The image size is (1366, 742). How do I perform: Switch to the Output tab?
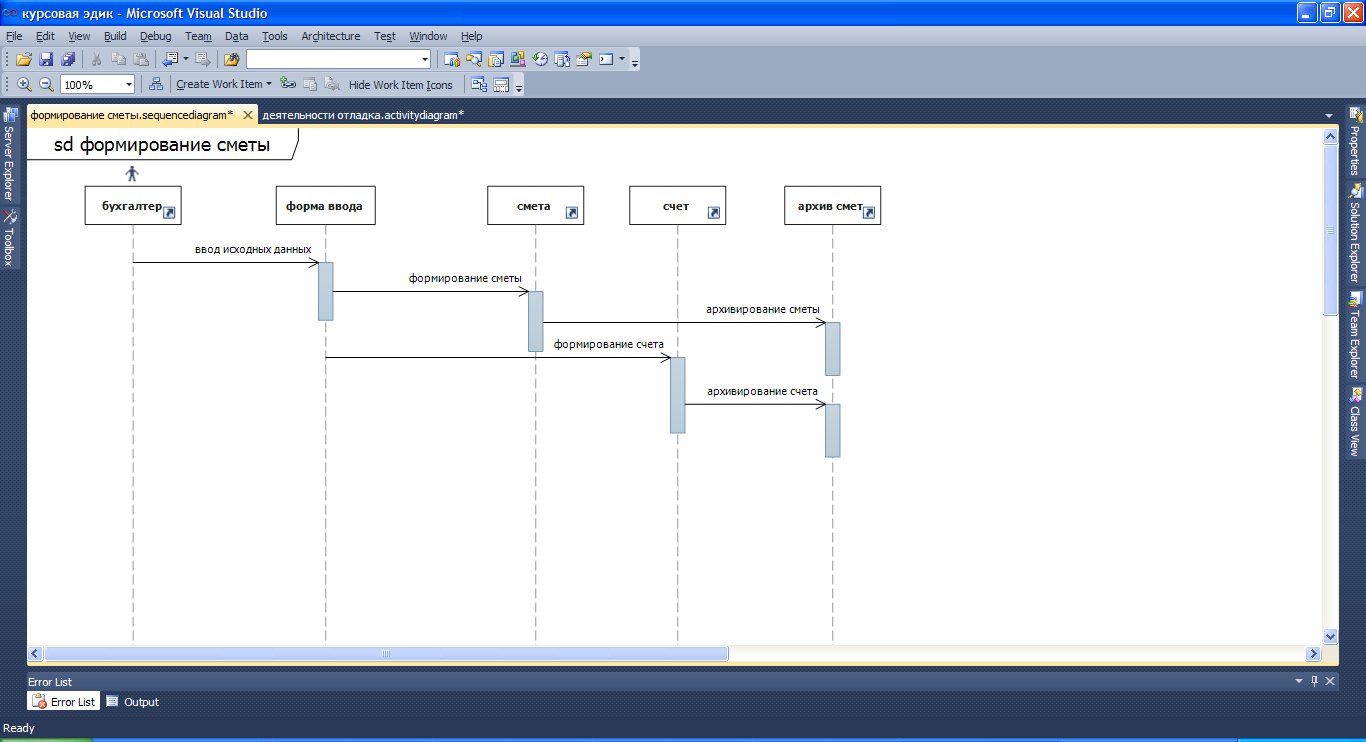pyautogui.click(x=133, y=702)
